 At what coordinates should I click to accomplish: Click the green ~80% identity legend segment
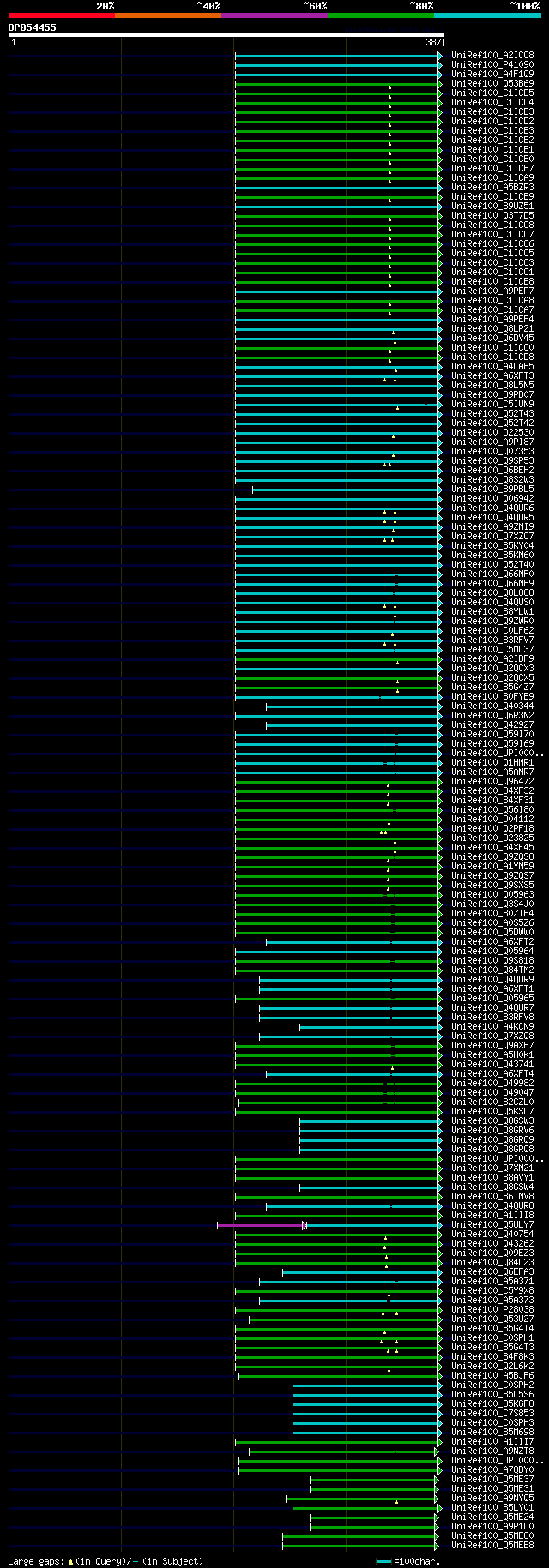[381, 15]
